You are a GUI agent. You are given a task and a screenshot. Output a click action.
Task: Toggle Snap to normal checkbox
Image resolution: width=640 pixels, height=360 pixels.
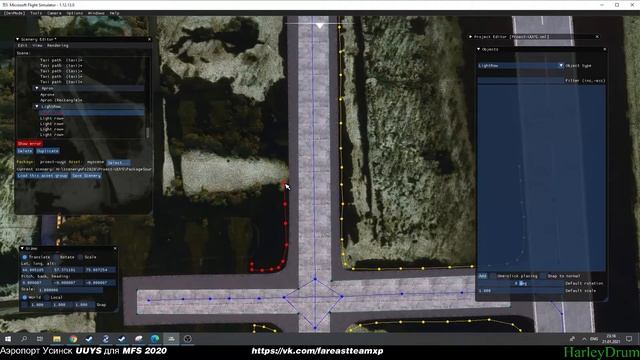543,276
